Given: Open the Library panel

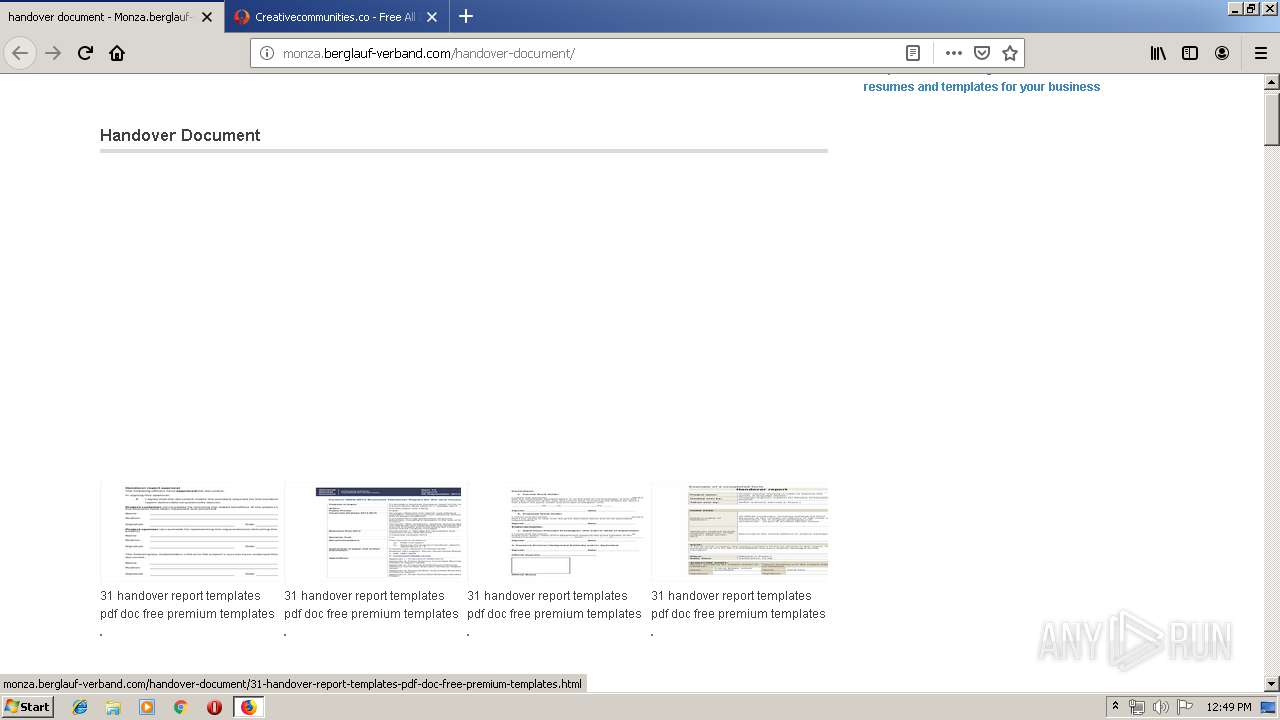Looking at the screenshot, I should coord(1158,53).
